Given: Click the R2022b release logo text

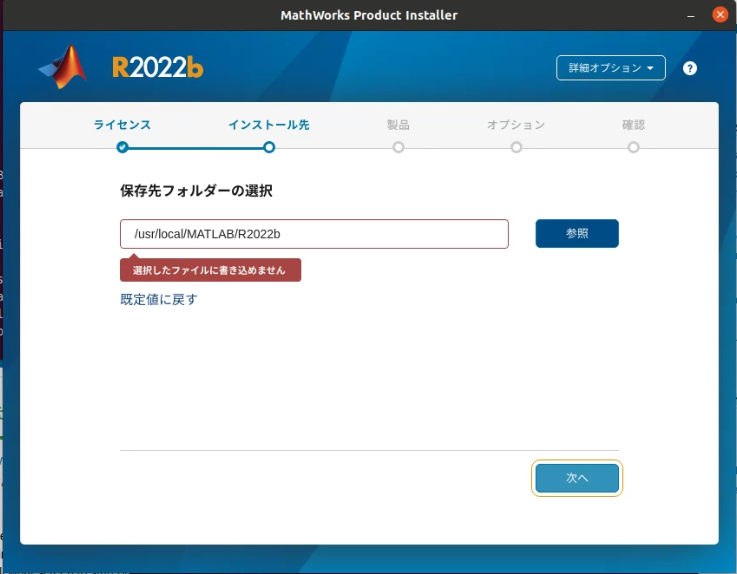Looking at the screenshot, I should [157, 68].
